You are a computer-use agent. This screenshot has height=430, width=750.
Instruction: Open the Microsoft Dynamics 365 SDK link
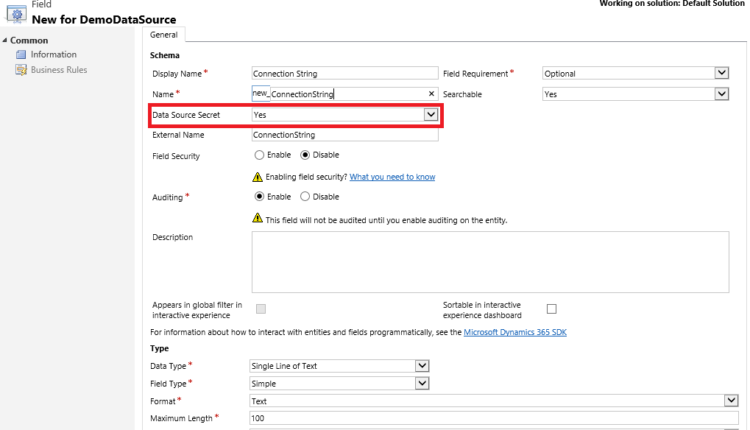point(515,332)
